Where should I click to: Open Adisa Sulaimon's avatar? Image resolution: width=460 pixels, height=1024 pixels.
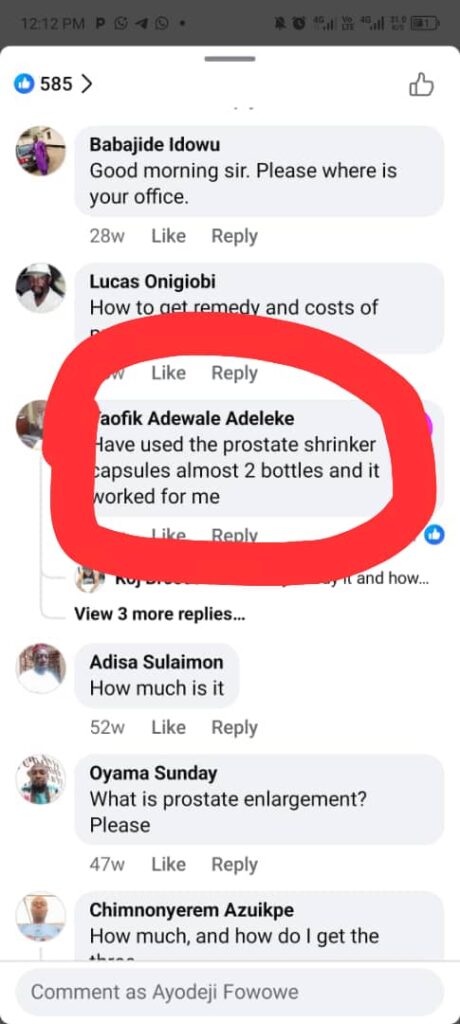41,668
